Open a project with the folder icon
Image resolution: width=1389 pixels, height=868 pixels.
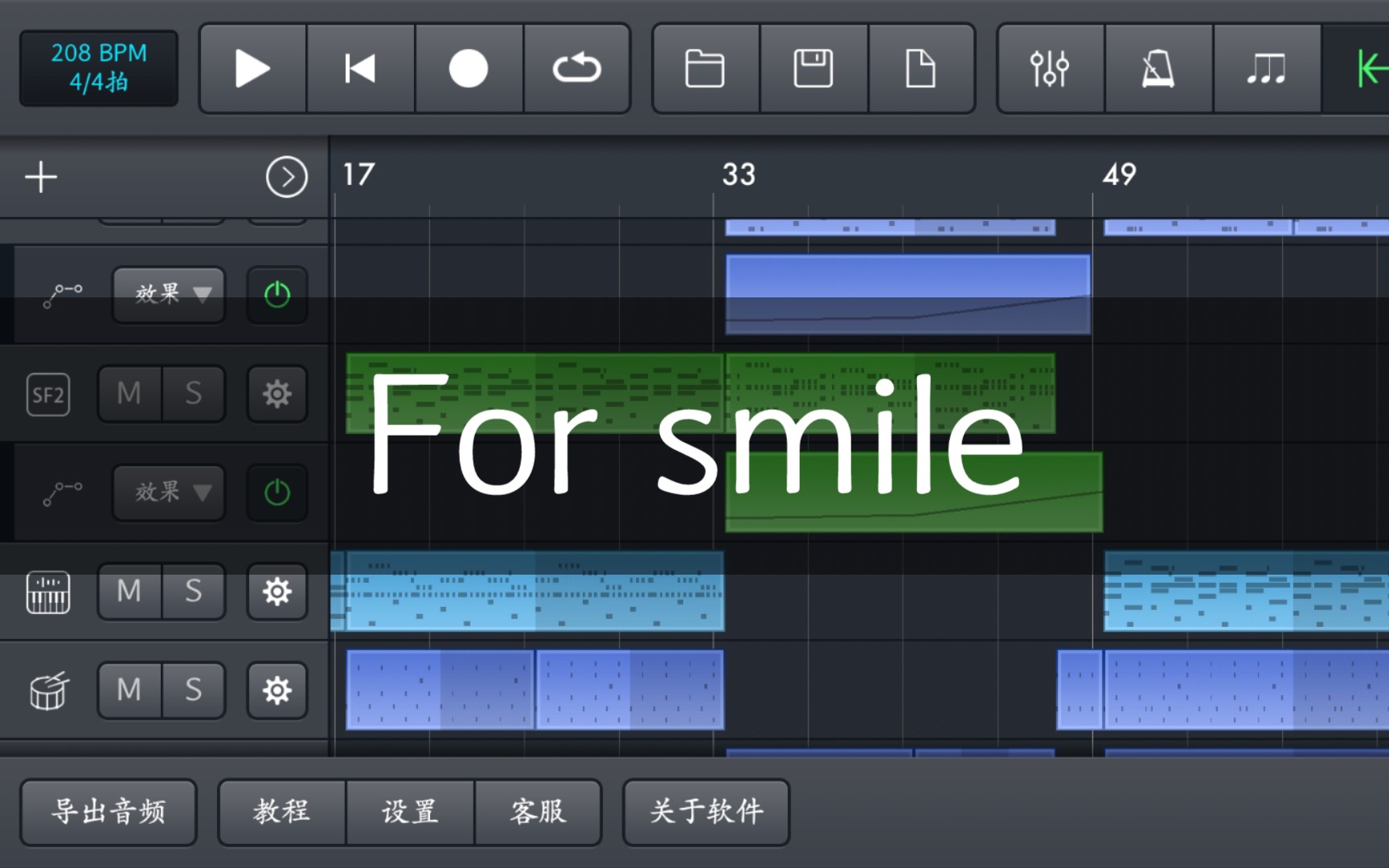(706, 68)
